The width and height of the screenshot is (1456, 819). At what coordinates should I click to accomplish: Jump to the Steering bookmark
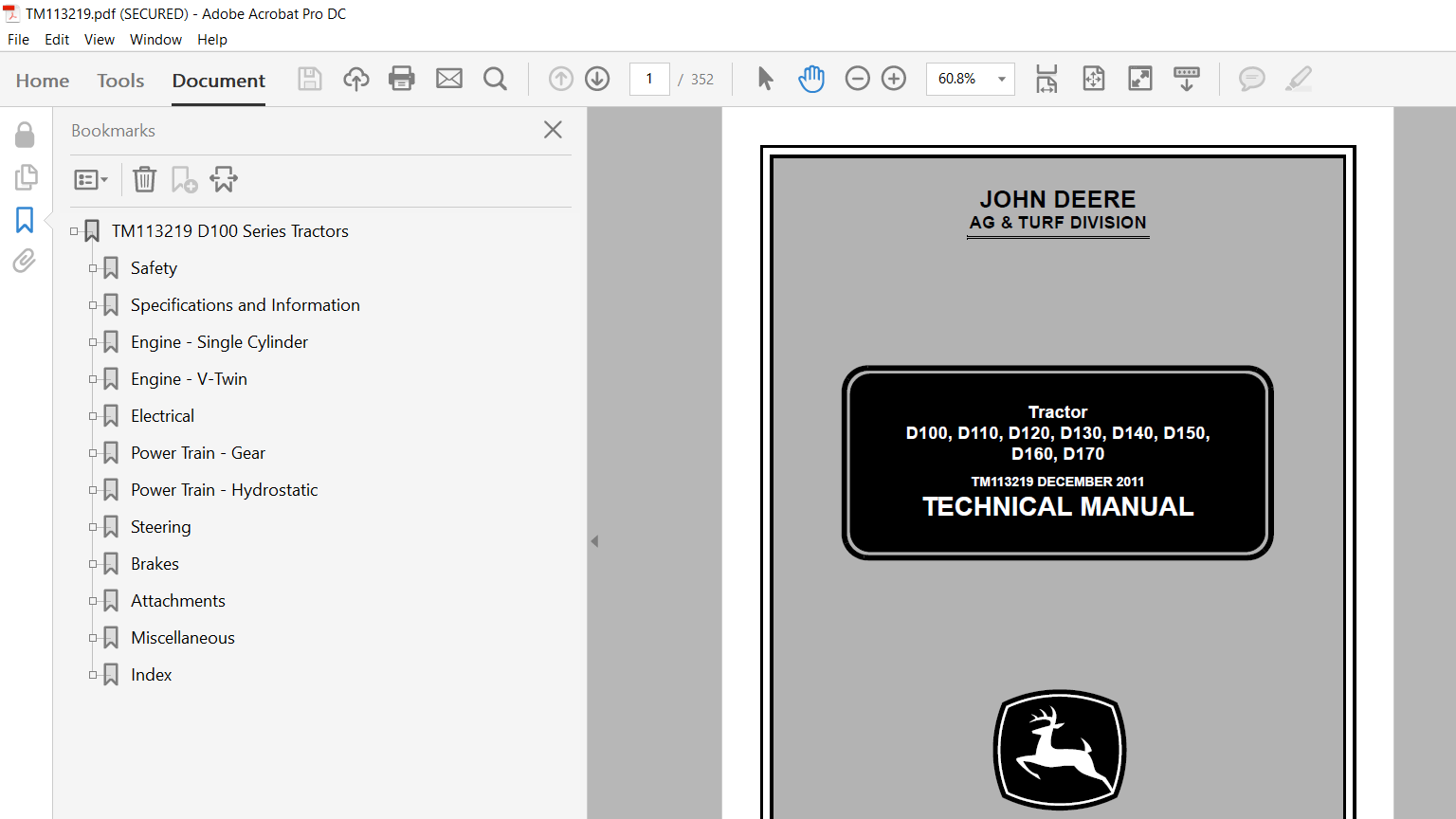161,527
